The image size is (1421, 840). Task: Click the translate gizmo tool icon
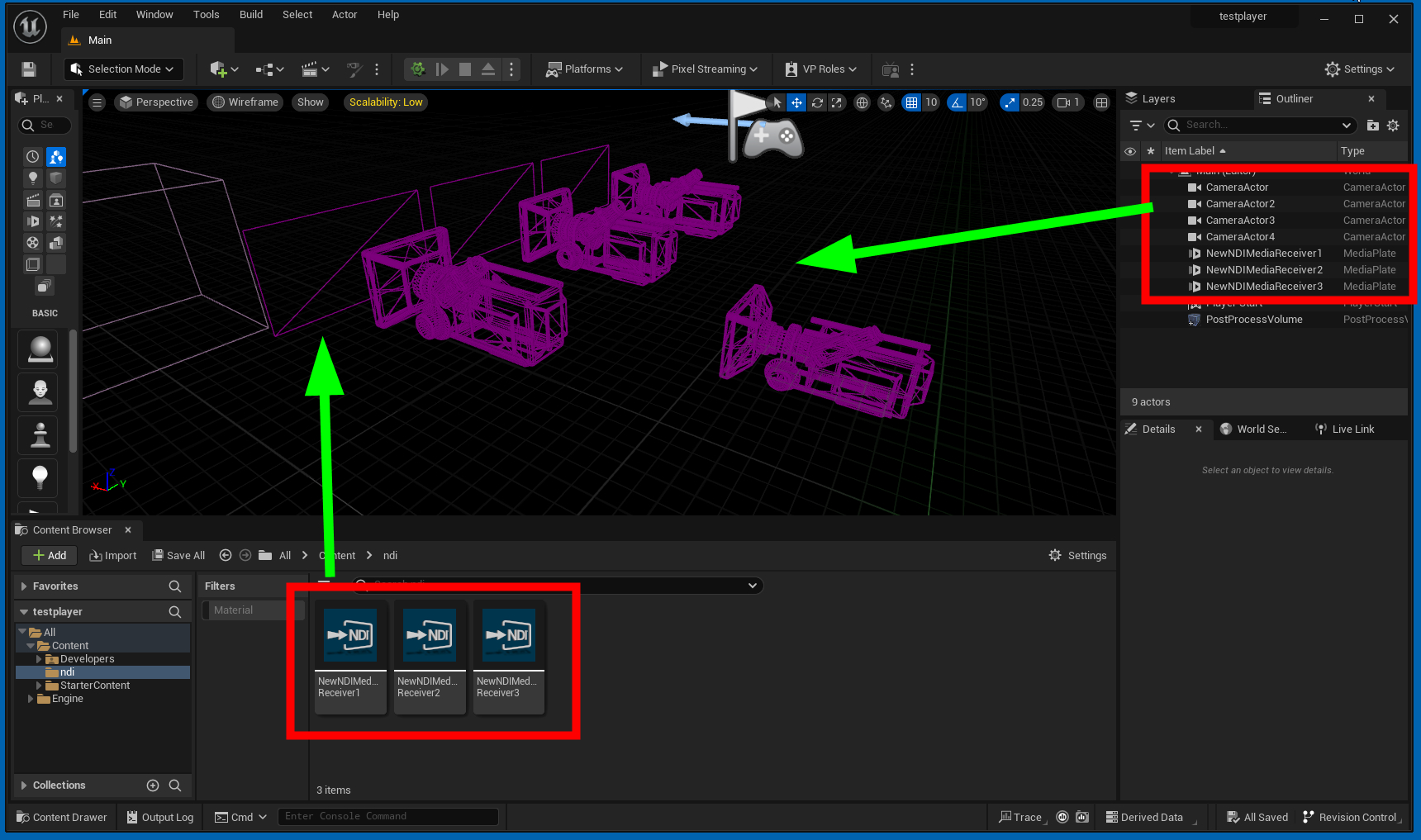[x=796, y=102]
